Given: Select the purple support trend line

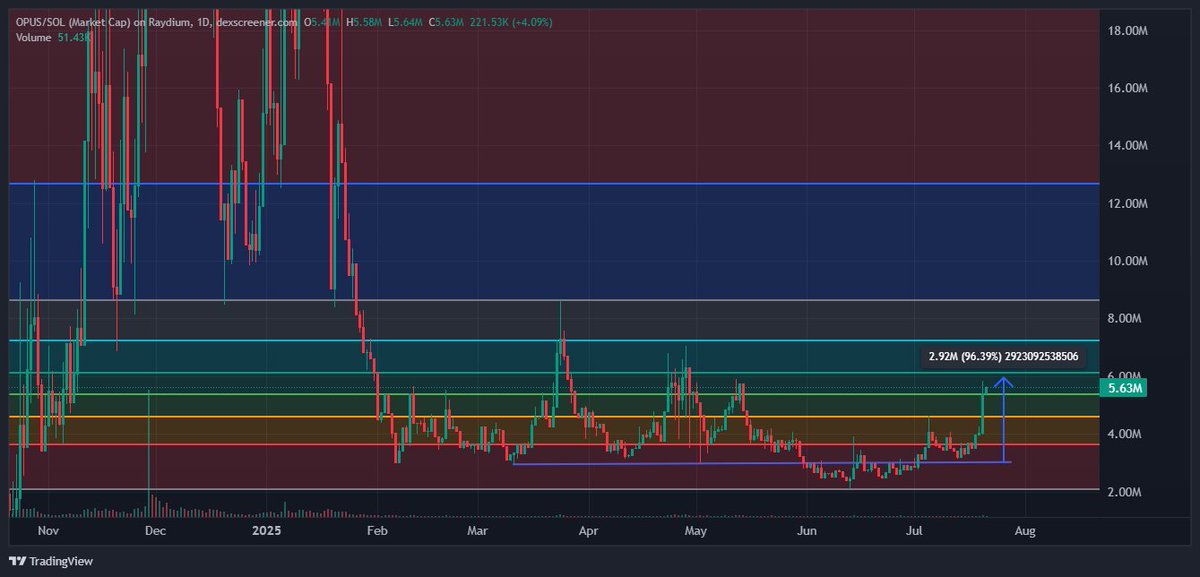Looking at the screenshot, I should coord(761,462).
